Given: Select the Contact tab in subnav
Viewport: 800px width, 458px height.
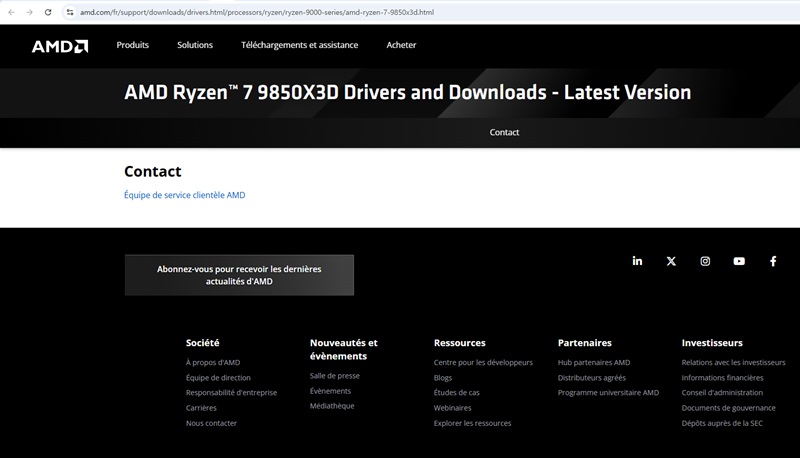Looking at the screenshot, I should [x=504, y=132].
